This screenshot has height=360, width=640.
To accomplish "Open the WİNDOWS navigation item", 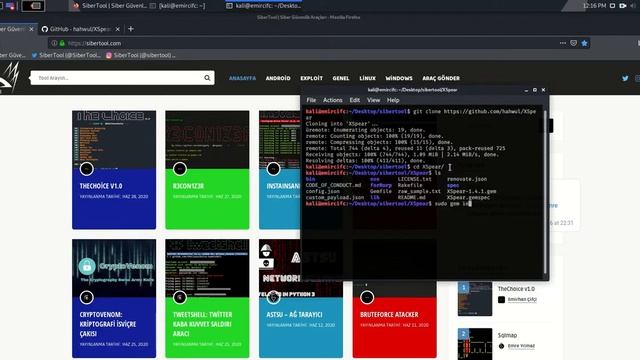I will (x=399, y=78).
